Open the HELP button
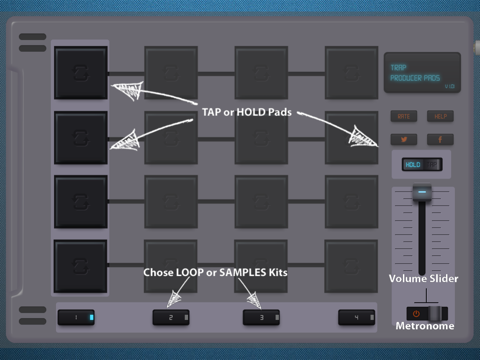 click(x=440, y=116)
